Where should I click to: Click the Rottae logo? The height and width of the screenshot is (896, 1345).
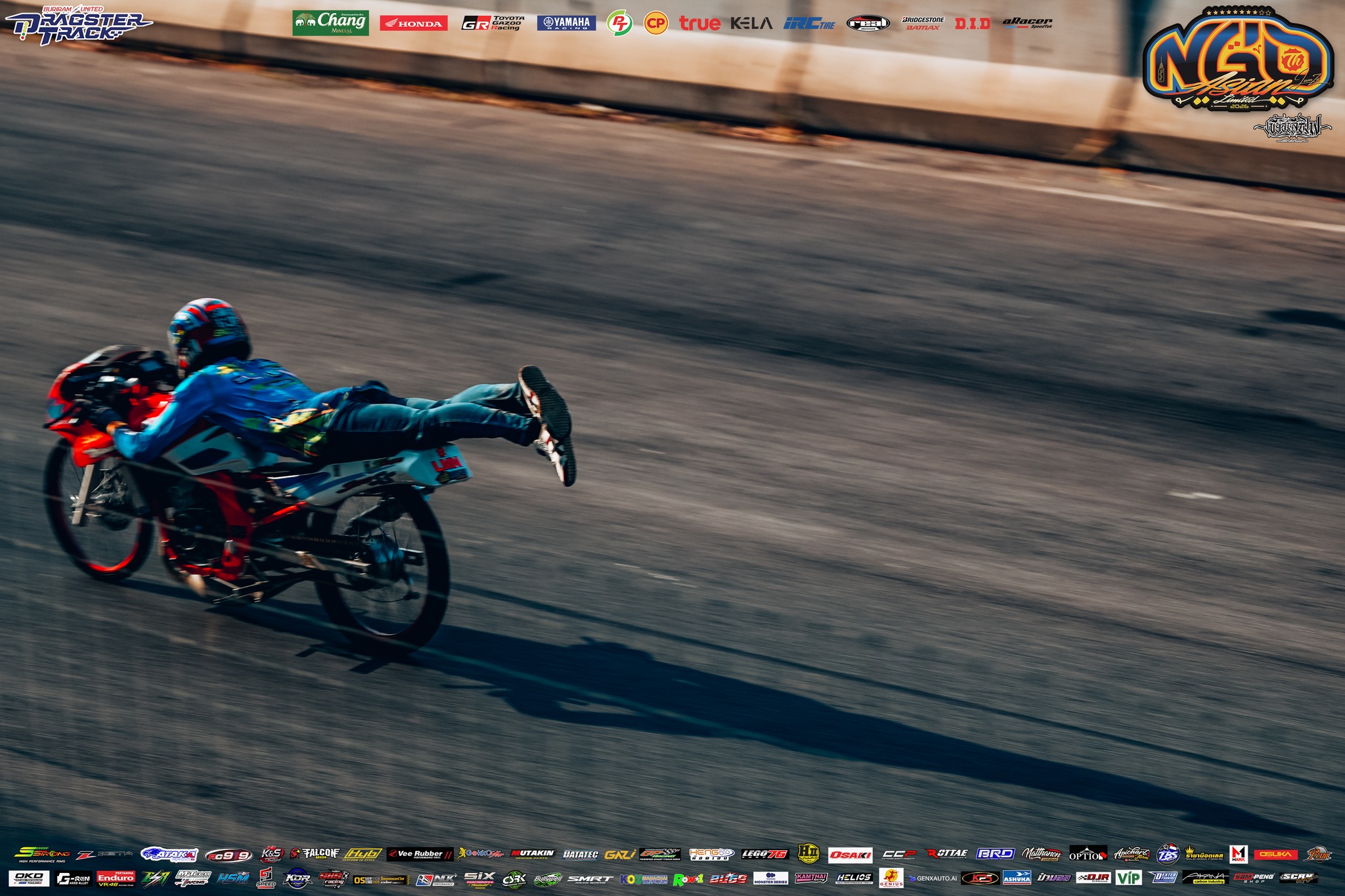tap(947, 854)
